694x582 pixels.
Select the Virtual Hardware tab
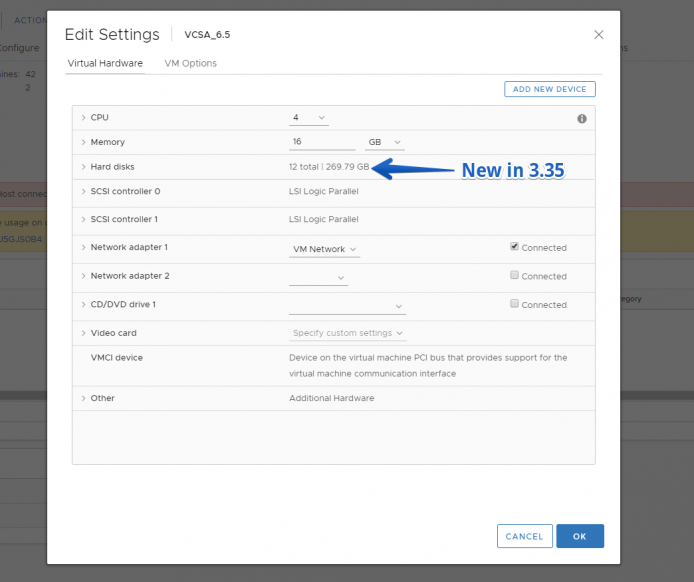(x=105, y=63)
